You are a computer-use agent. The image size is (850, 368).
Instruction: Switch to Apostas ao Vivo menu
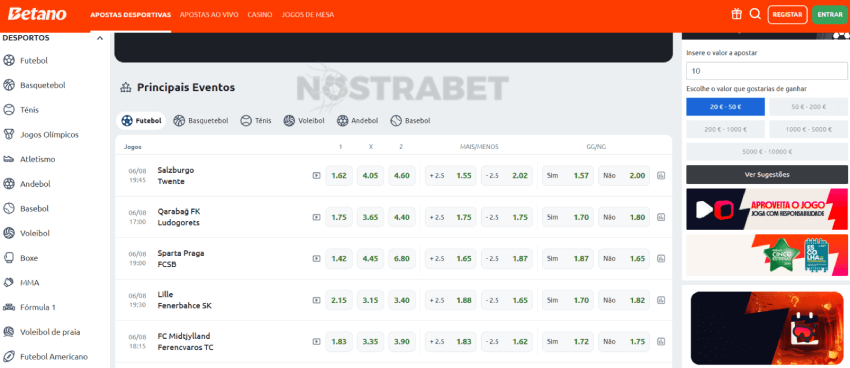[x=209, y=15]
